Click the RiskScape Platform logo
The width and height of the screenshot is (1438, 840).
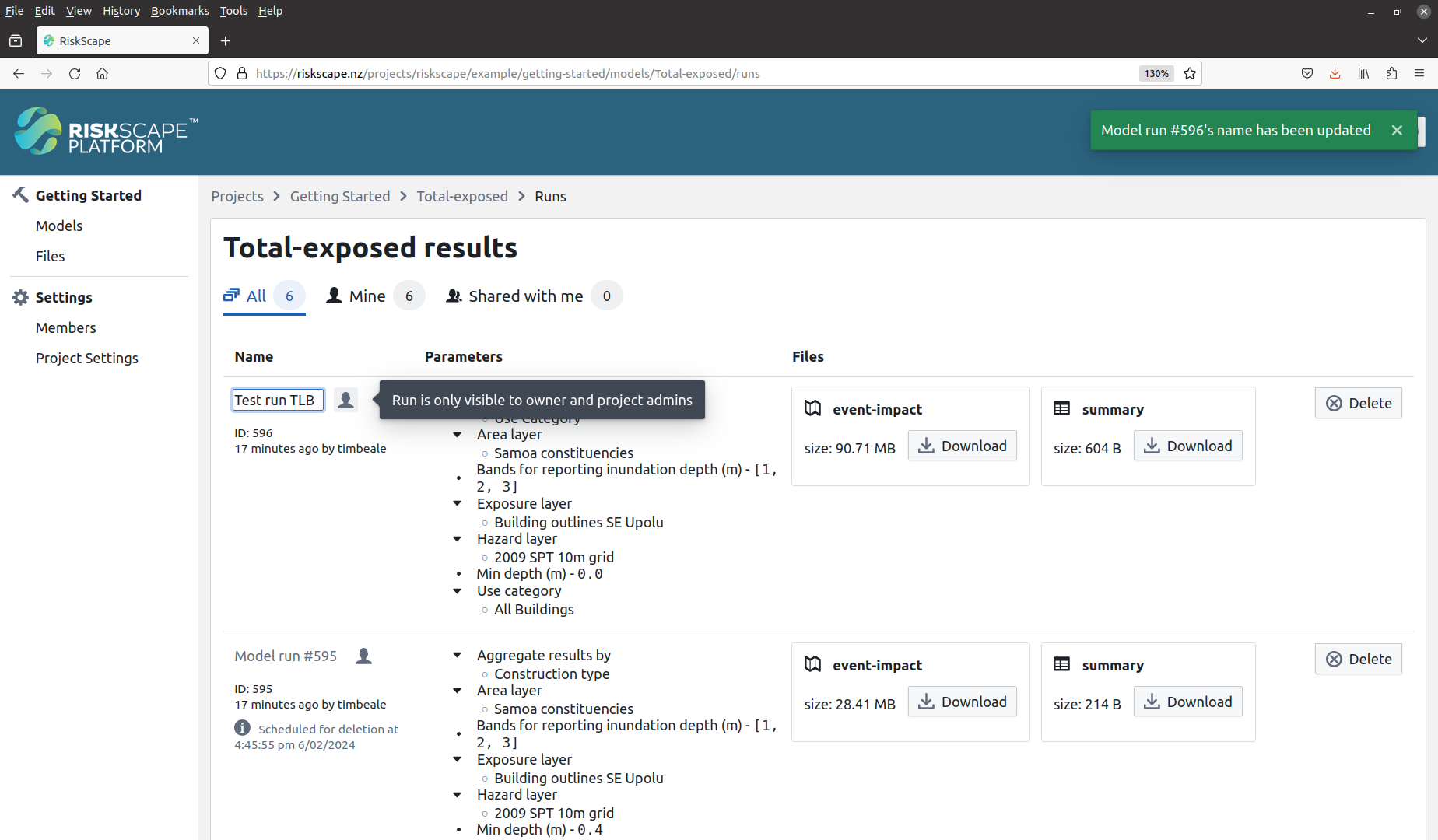point(106,131)
